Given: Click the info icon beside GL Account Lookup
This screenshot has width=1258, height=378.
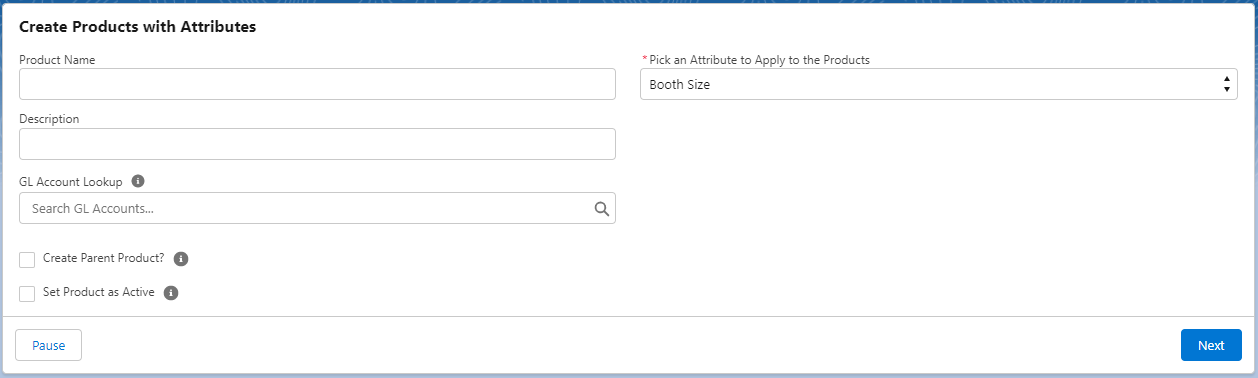Looking at the screenshot, I should pos(138,182).
